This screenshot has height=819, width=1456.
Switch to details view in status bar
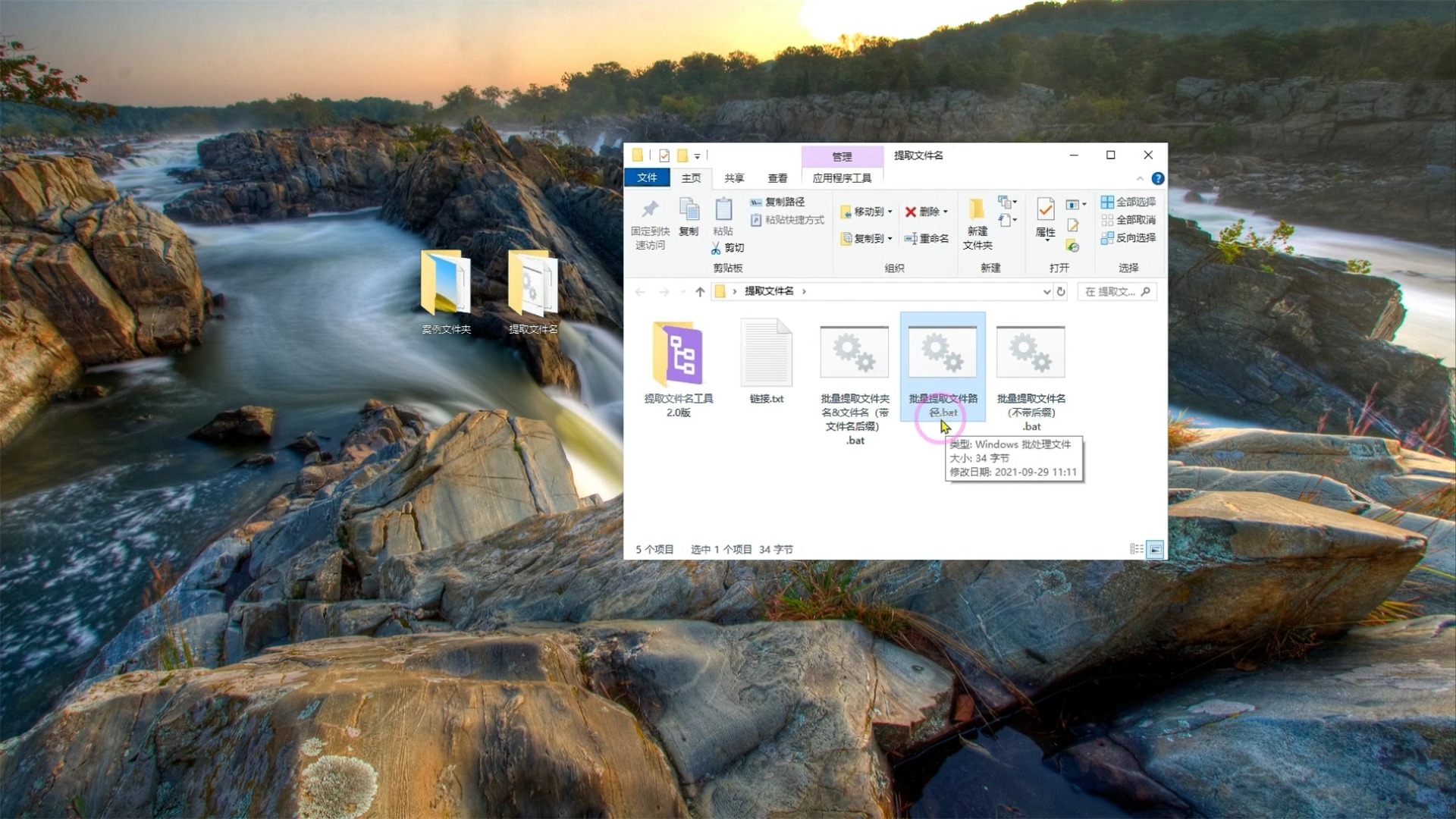(1136, 549)
